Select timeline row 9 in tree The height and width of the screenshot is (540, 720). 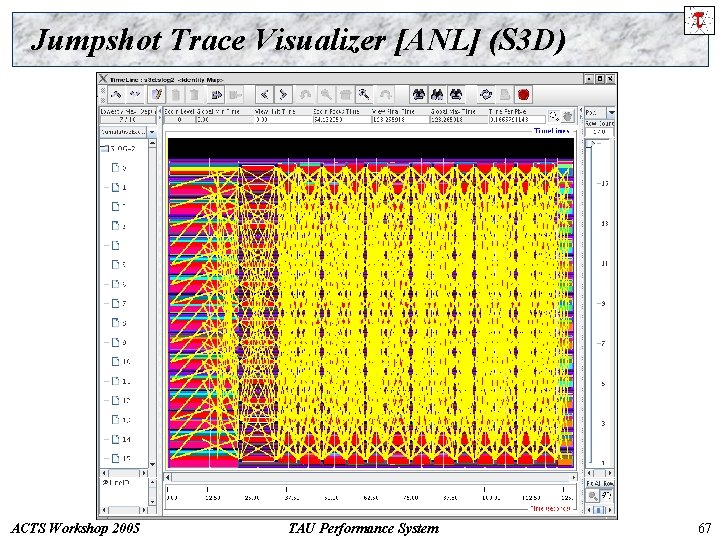pyautogui.click(x=119, y=342)
